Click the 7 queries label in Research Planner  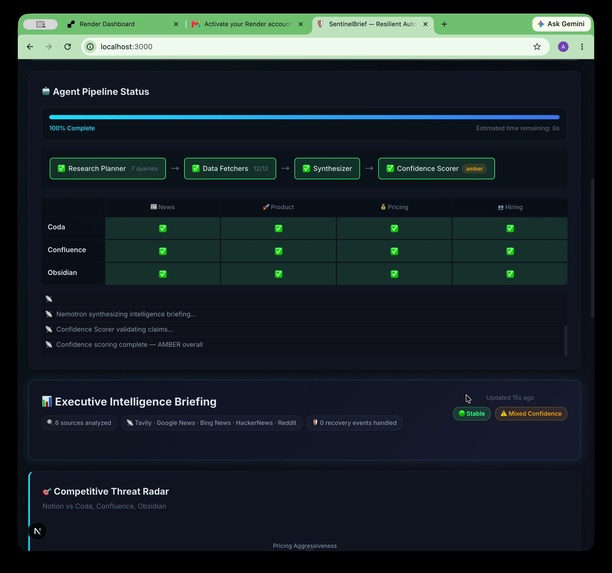tap(144, 169)
